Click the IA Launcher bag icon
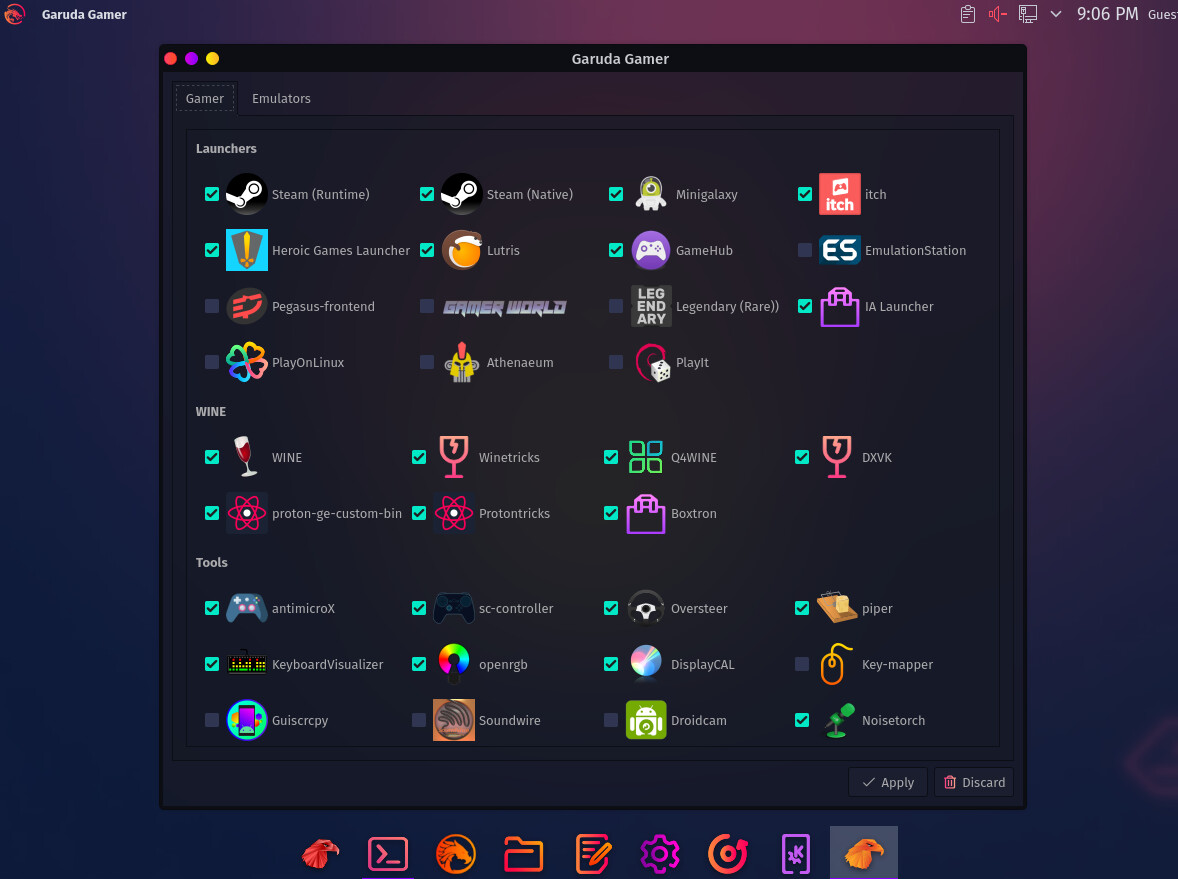 pos(839,307)
